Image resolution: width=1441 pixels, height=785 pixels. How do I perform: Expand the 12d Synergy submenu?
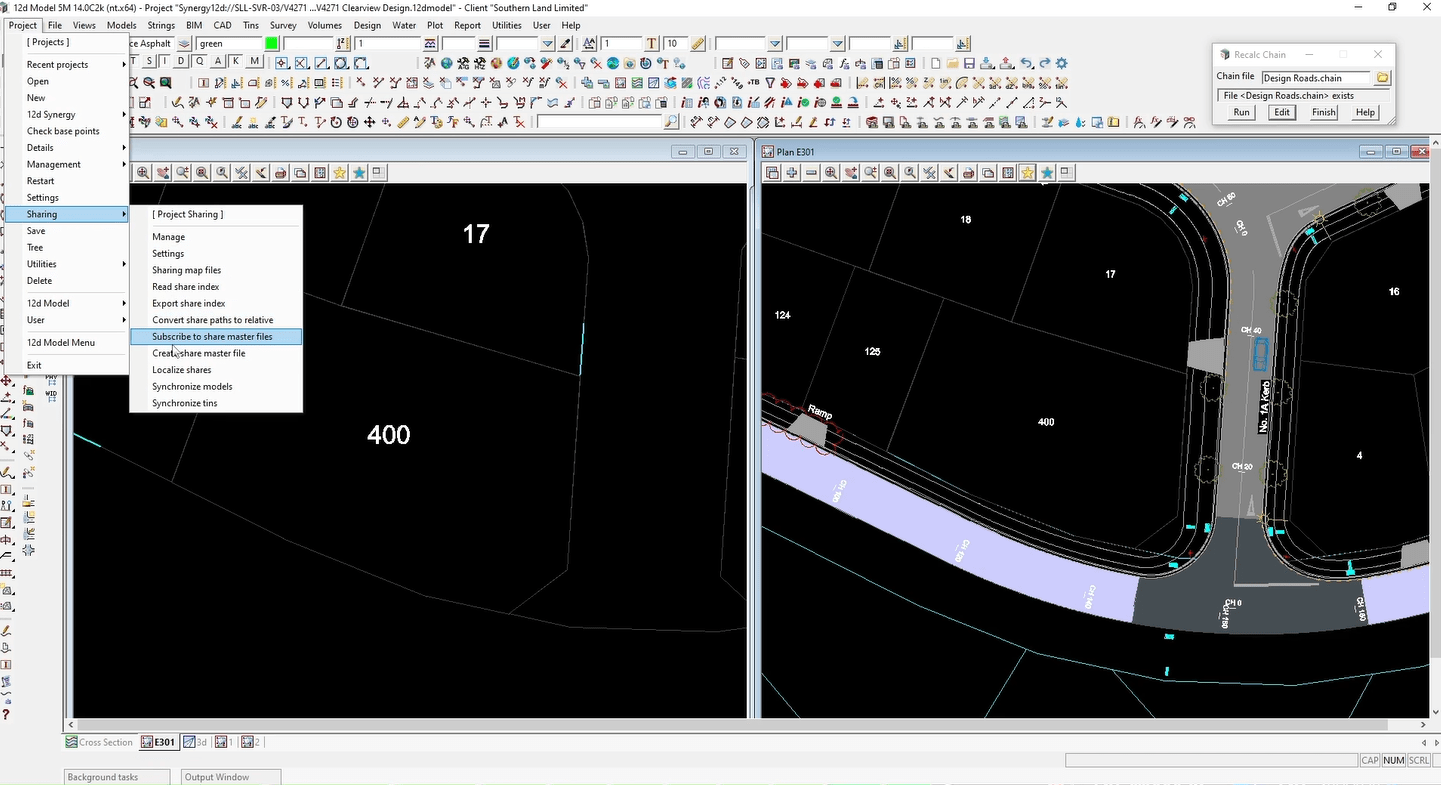tap(67, 115)
